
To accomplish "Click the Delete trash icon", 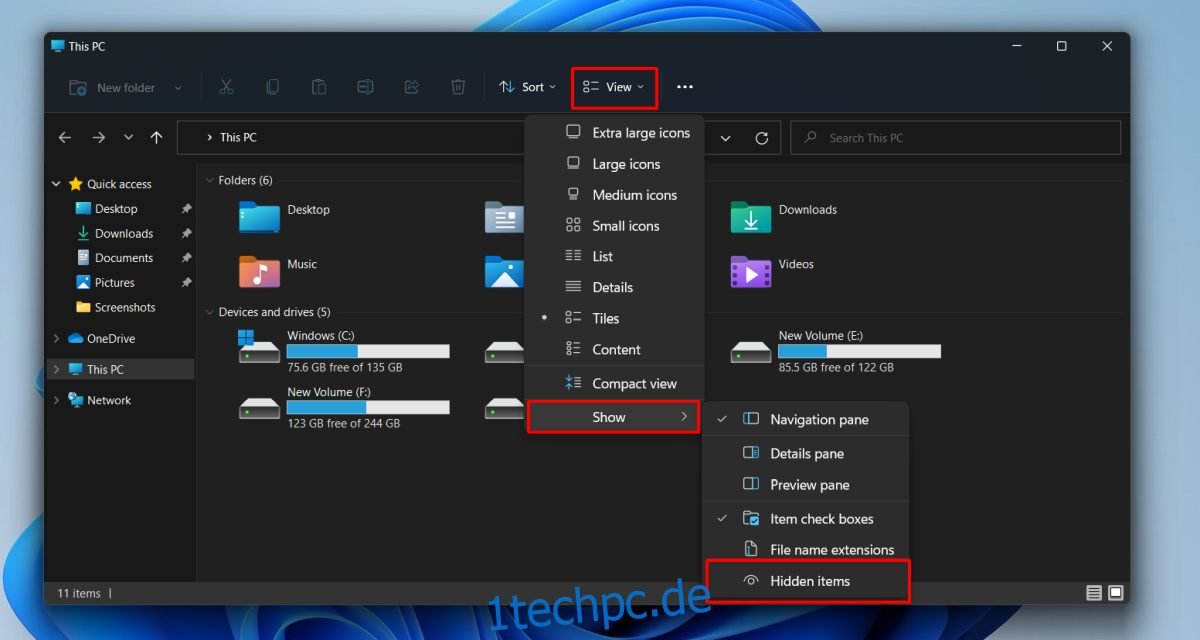I will pos(458,87).
